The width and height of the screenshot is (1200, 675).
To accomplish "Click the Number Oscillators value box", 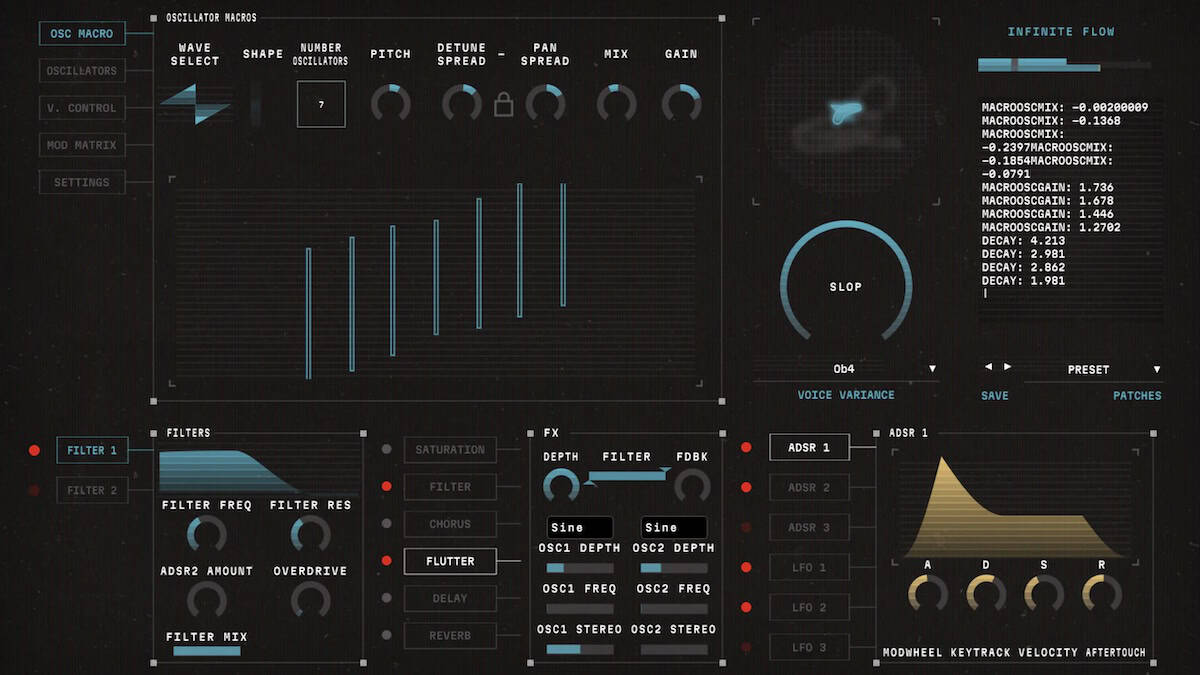I will (x=321, y=104).
